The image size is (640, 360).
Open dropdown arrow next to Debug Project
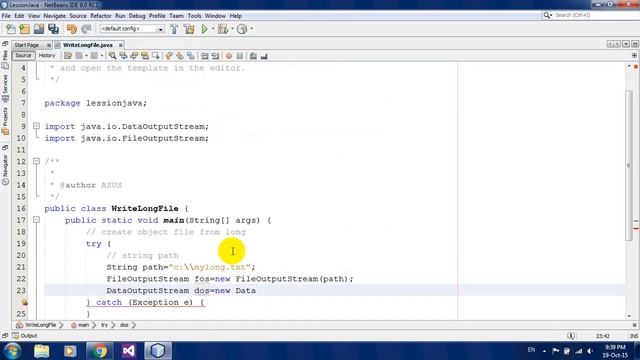pyautogui.click(x=232, y=29)
